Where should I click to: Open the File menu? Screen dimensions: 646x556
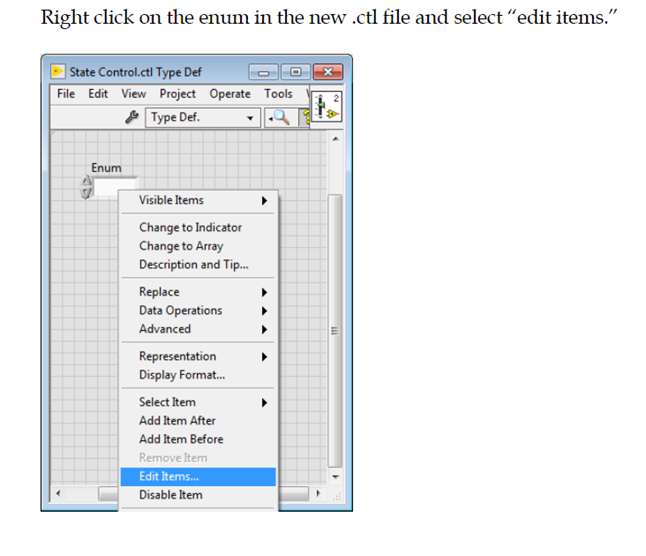coord(66,94)
